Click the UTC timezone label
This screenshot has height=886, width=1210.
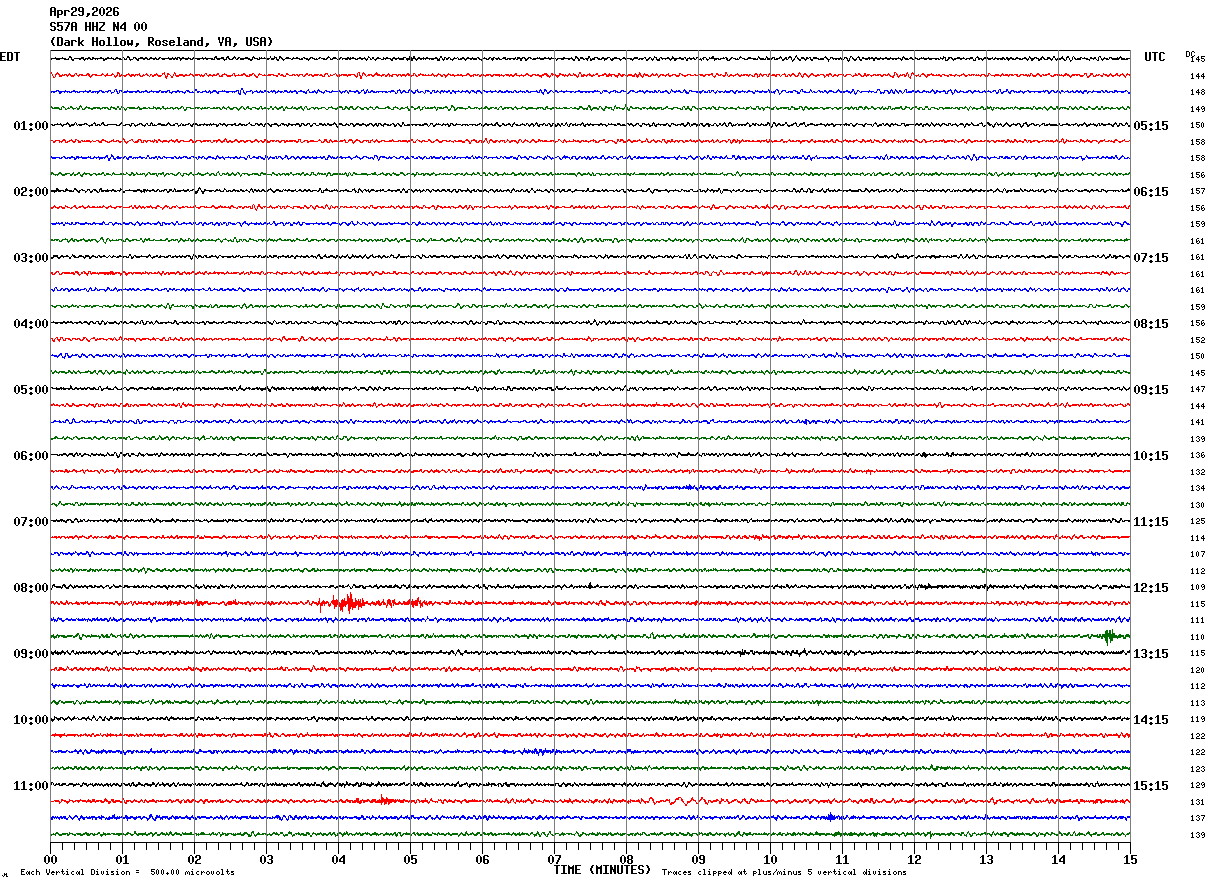point(1155,57)
